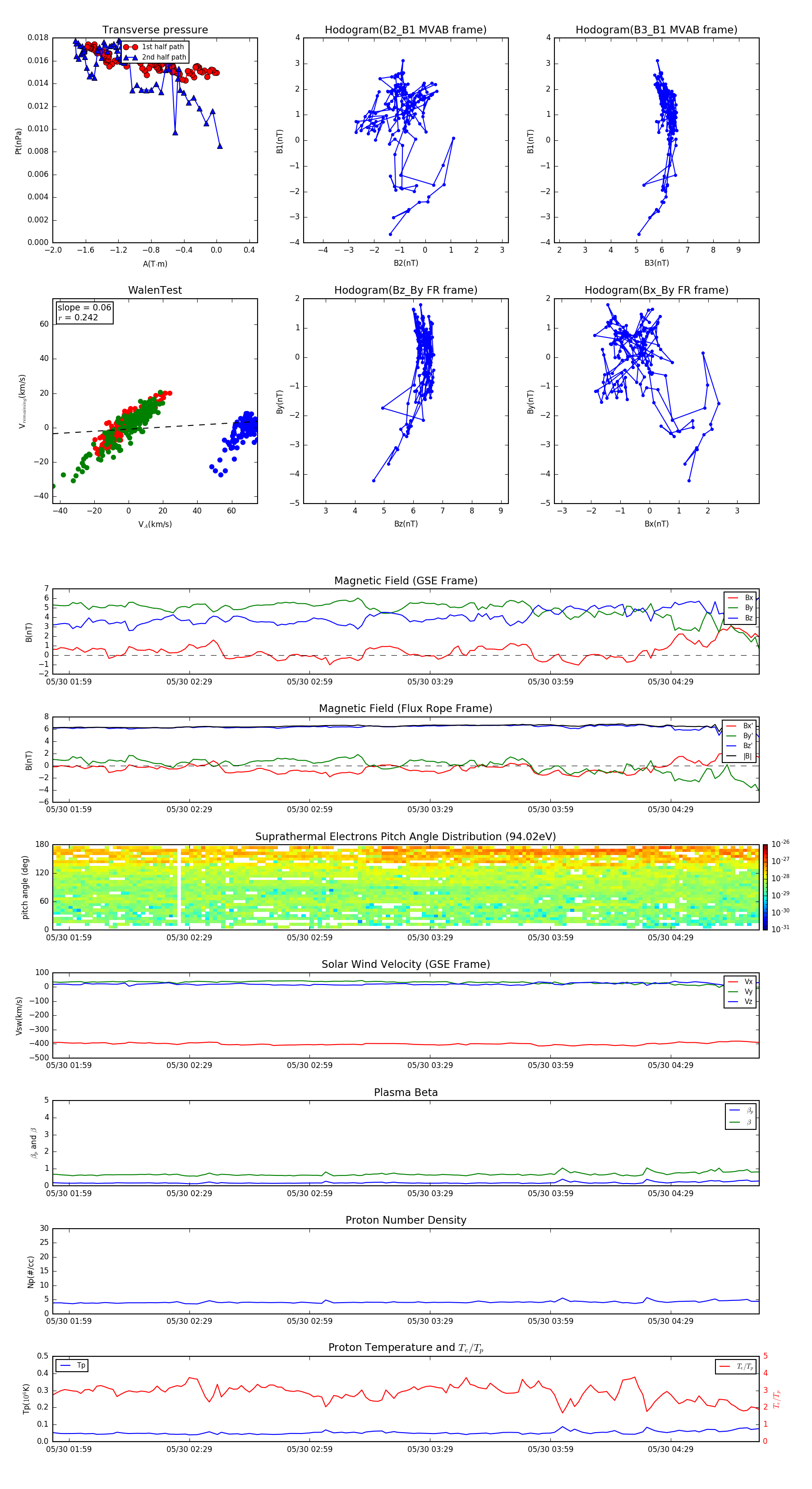The image size is (812, 1489).
Task: Click 05/30 01:59 tick under Magnetic Field GSE
Action: pyautogui.click(x=69, y=681)
